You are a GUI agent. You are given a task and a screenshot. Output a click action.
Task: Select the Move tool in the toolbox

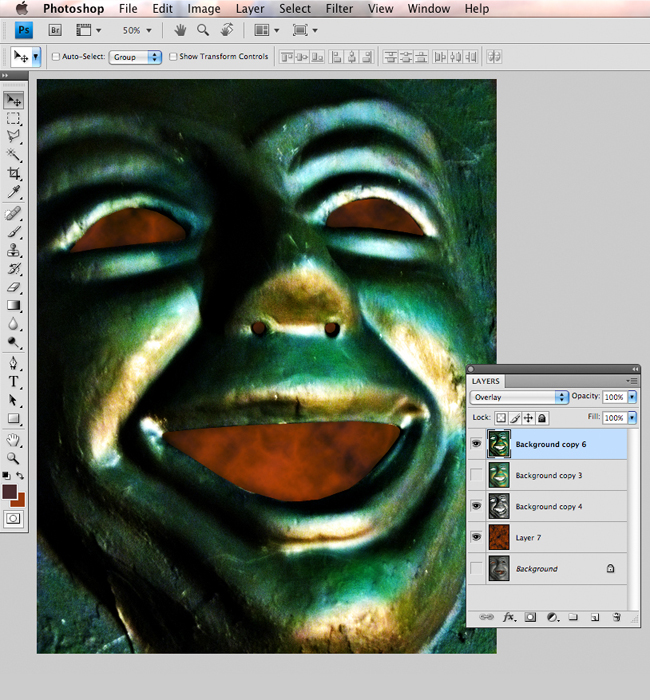point(13,100)
